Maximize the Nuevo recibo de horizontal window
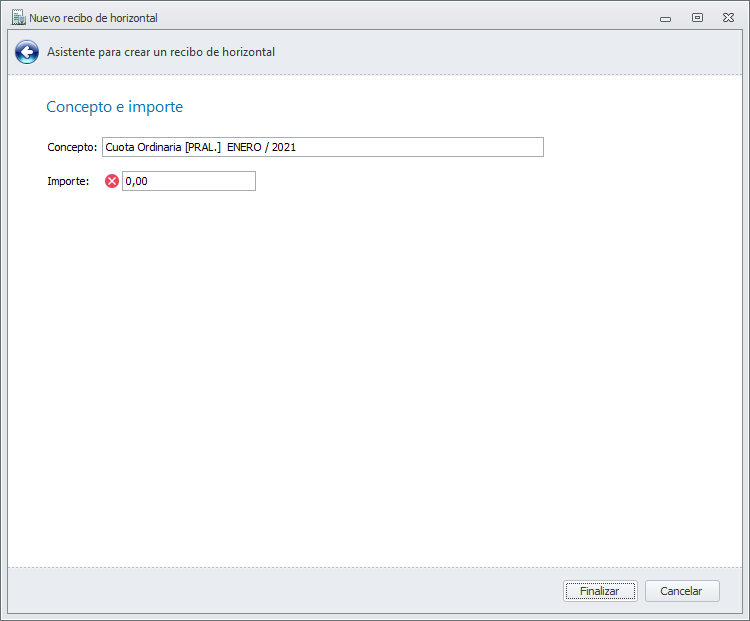The width and height of the screenshot is (750, 621). click(697, 17)
